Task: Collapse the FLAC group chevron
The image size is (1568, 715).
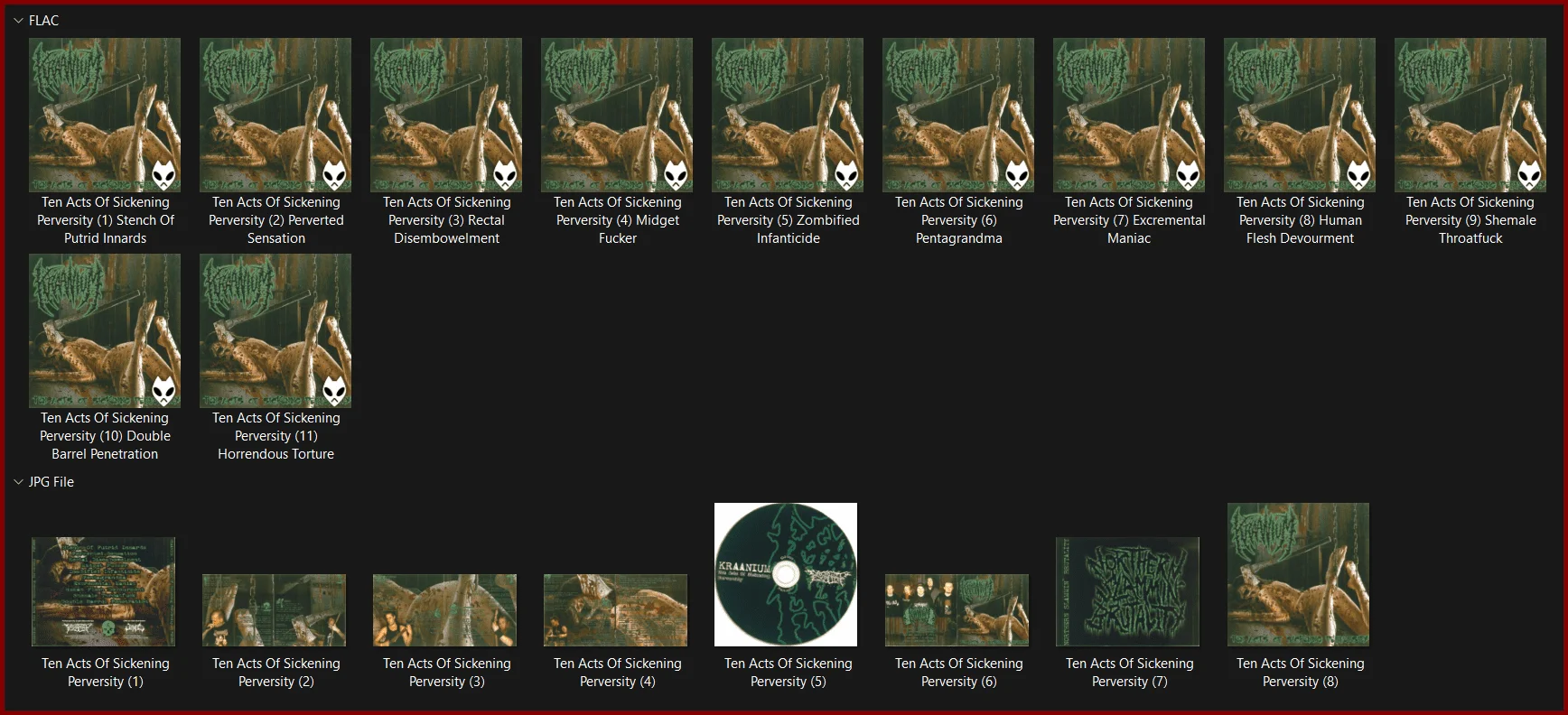Action: pyautogui.click(x=18, y=21)
